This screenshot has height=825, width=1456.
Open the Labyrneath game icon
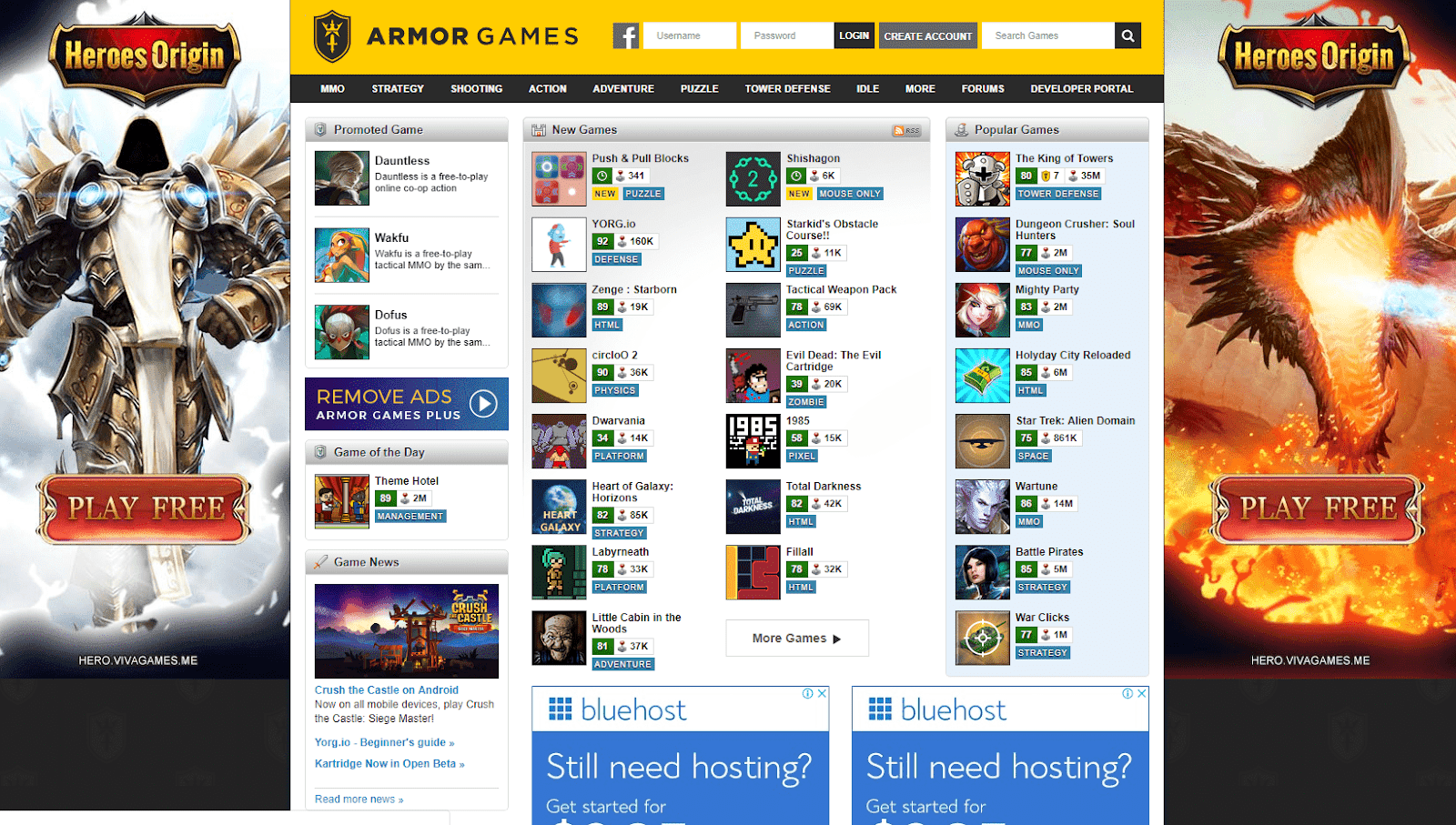(559, 572)
